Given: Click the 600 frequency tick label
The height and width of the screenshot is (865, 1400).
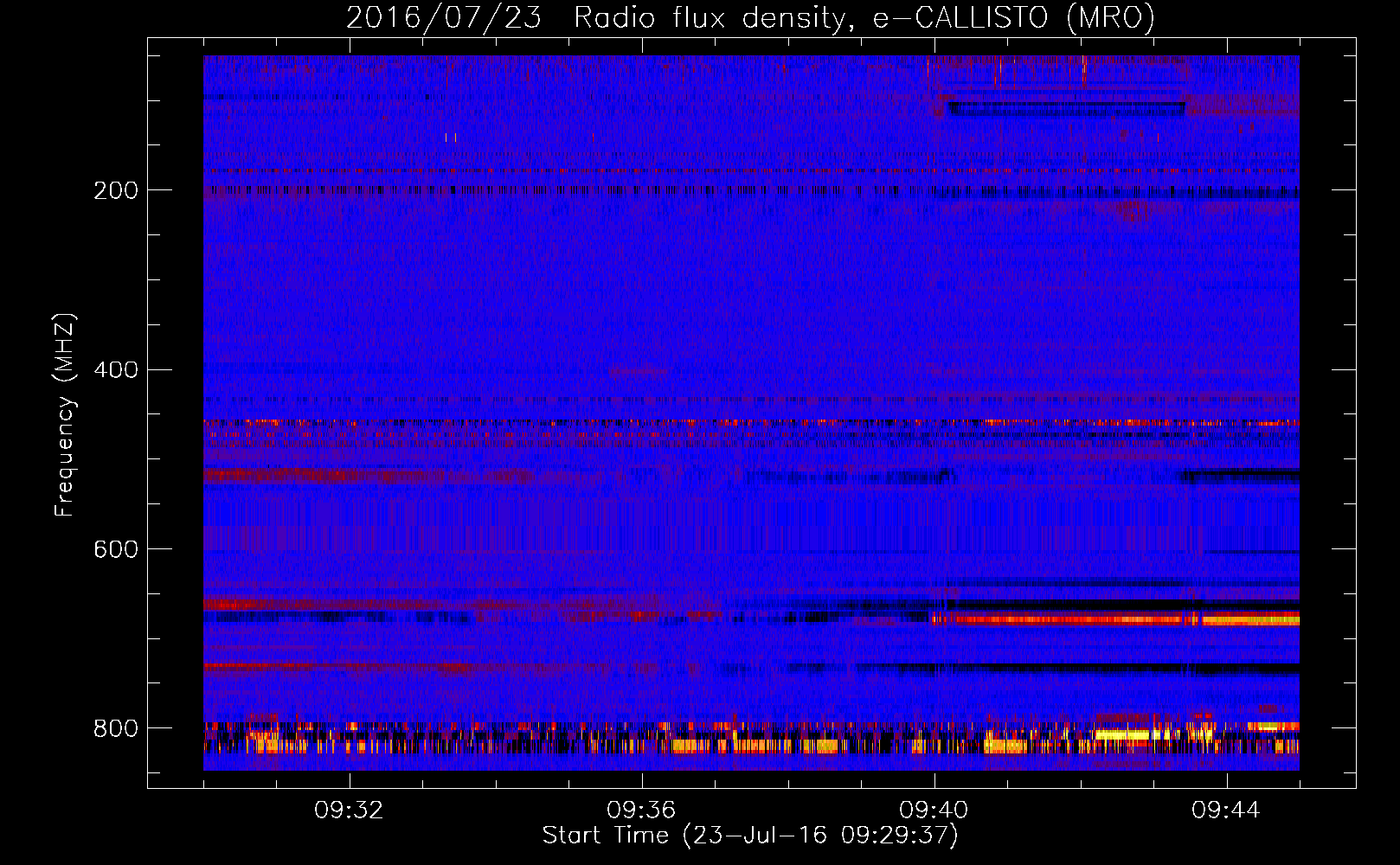Looking at the screenshot, I should tap(116, 549).
